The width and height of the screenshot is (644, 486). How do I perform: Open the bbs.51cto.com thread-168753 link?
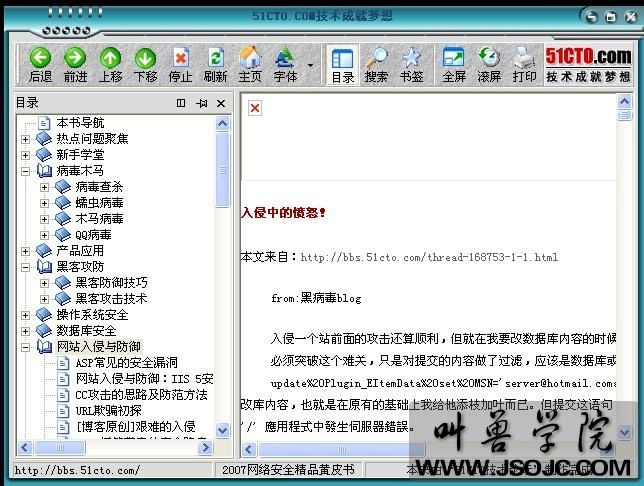point(429,258)
